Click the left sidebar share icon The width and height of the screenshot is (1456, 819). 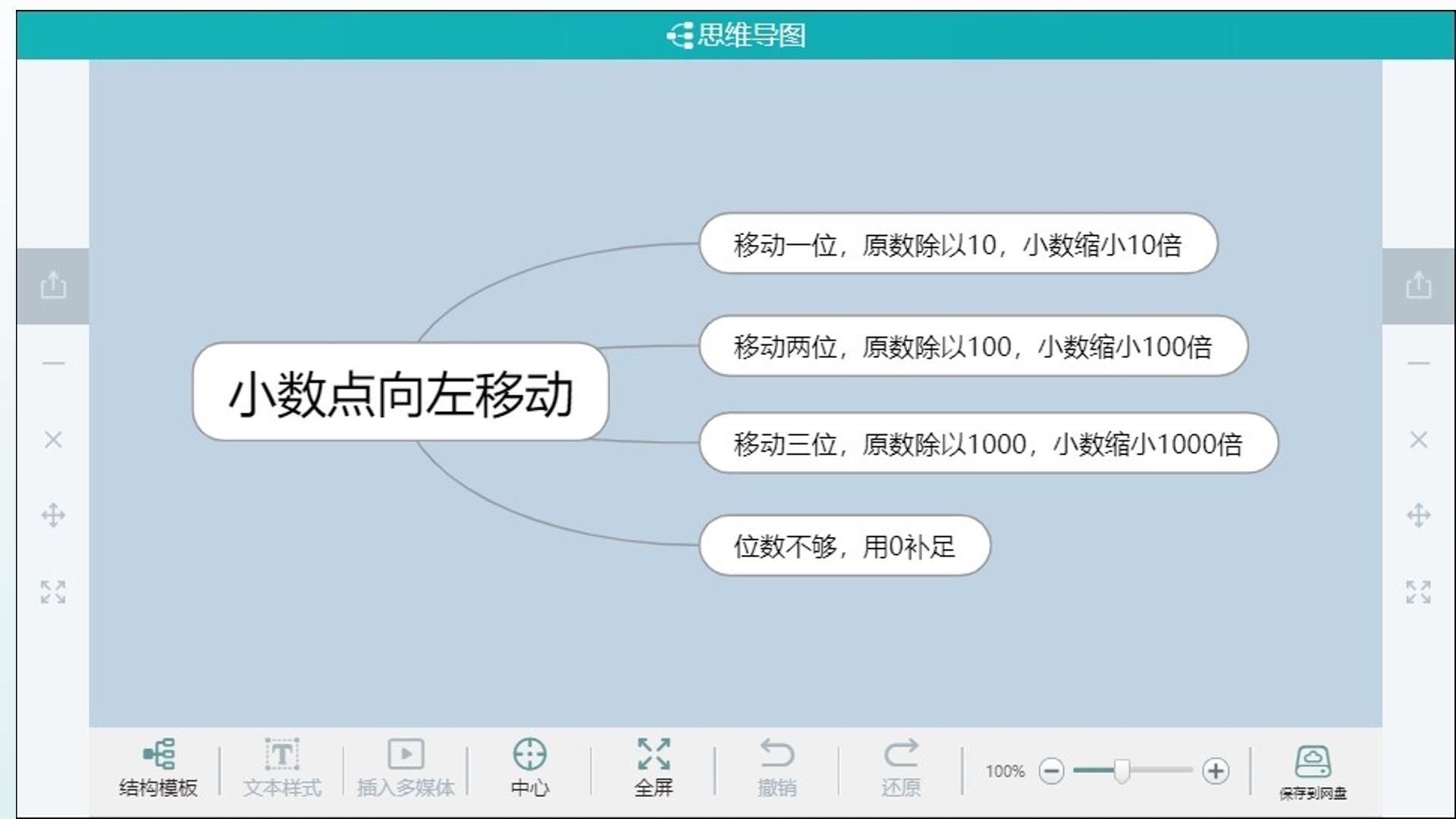click(53, 286)
